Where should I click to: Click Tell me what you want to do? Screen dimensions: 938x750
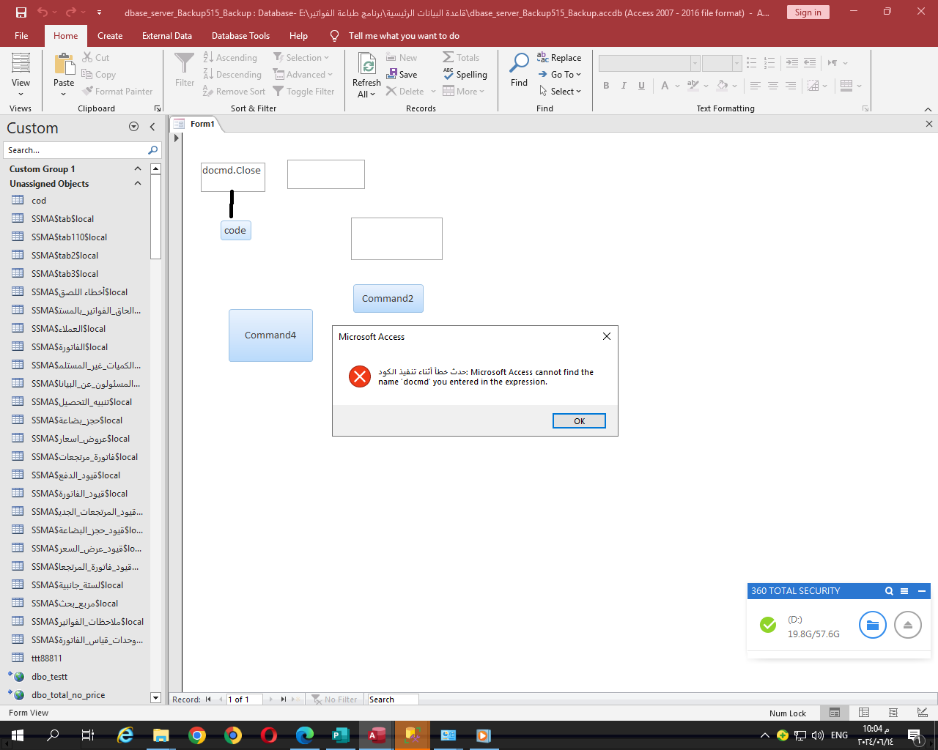404,36
